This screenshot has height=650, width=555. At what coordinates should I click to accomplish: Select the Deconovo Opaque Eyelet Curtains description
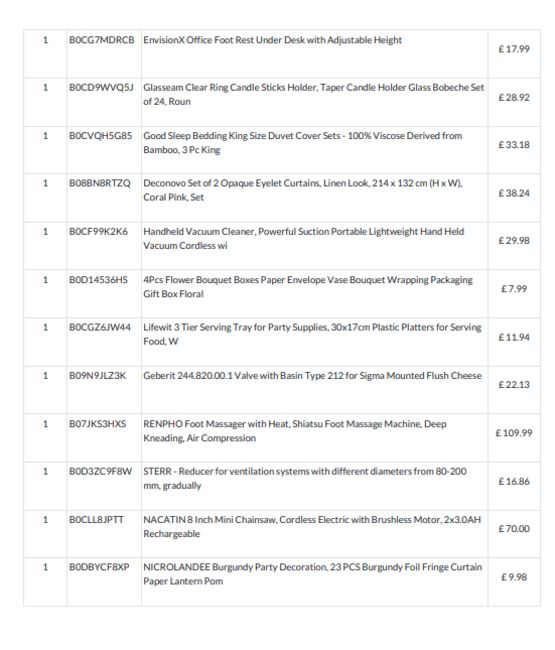[x=303, y=190]
